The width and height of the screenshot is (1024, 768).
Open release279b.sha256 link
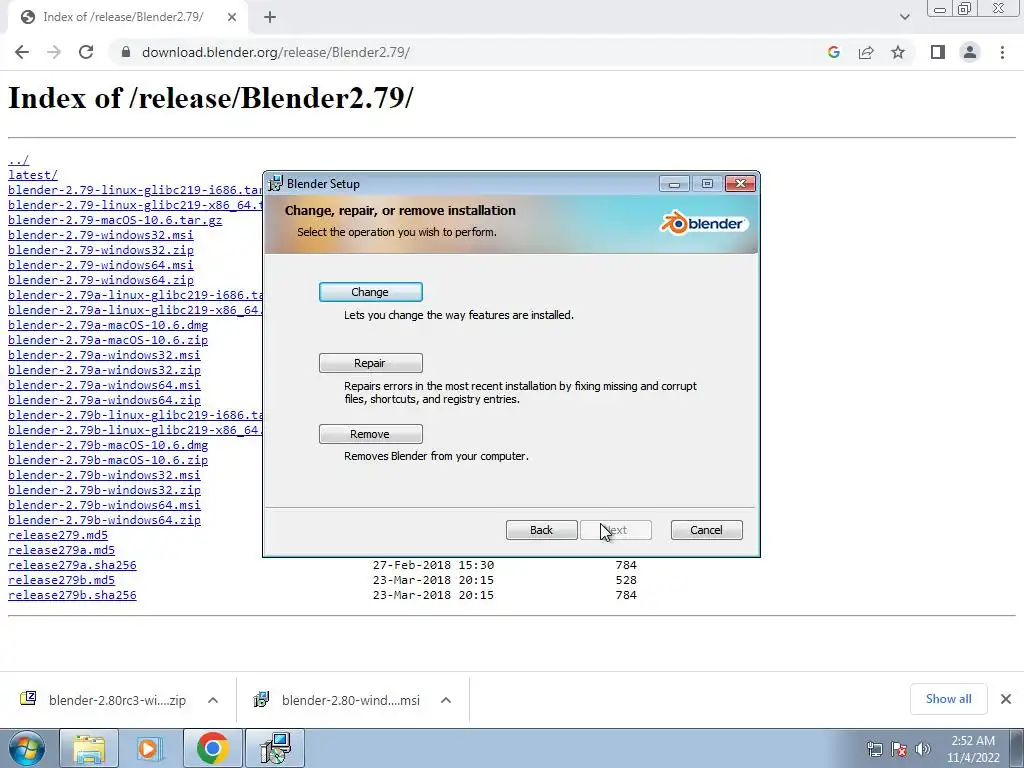click(72, 596)
